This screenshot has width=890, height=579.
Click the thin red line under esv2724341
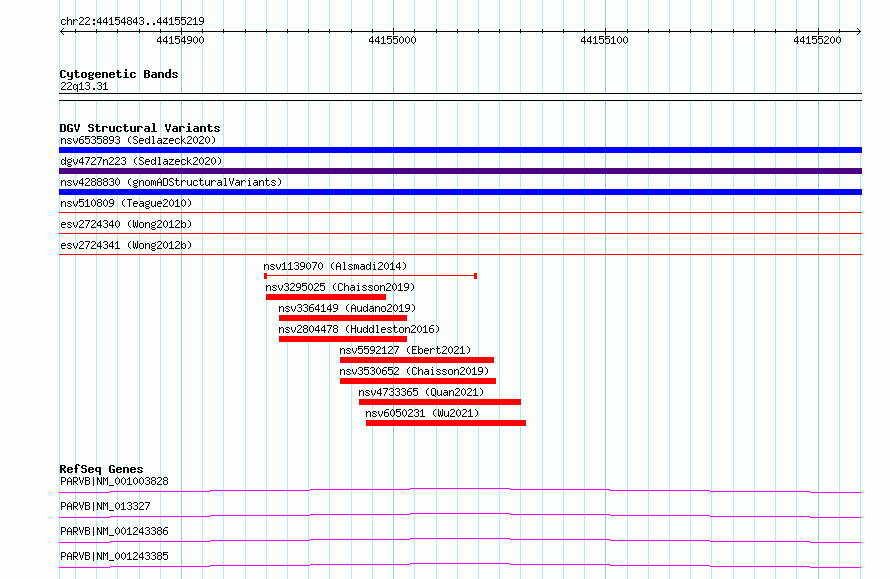460,255
